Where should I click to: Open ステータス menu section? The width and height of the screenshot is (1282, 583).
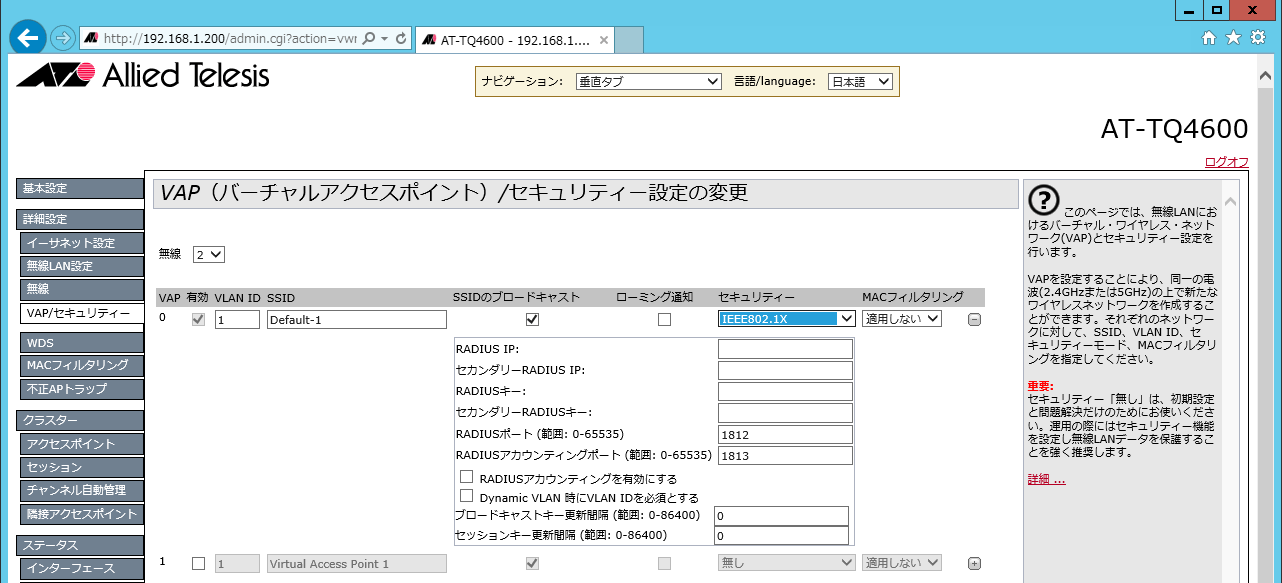[80, 546]
